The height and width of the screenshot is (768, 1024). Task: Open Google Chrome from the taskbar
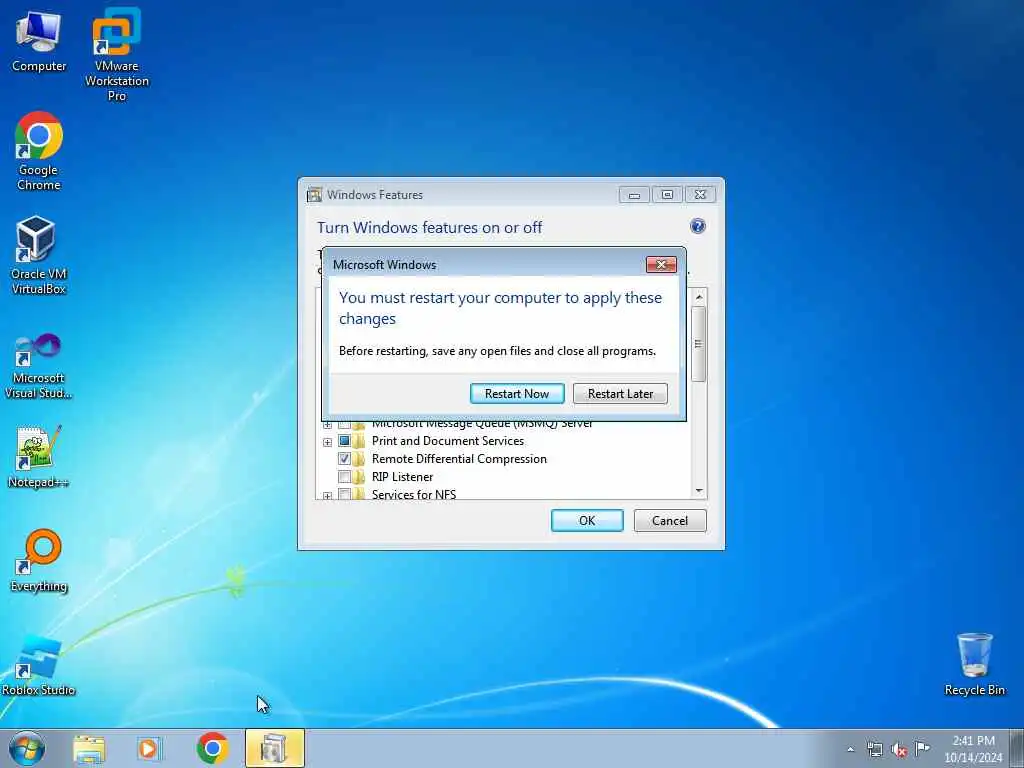click(212, 748)
